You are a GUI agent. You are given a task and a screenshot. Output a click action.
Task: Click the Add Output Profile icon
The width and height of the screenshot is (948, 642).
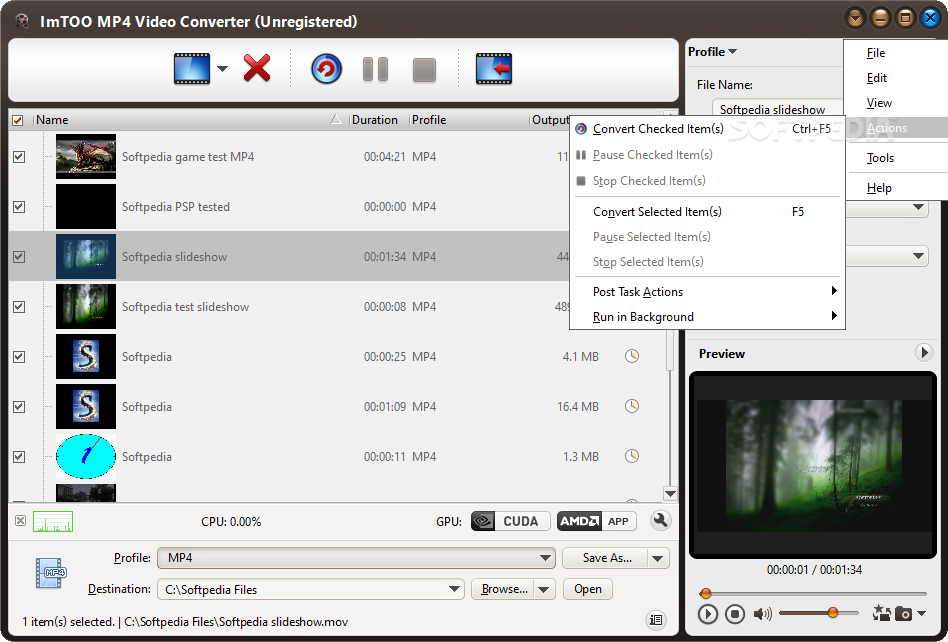pos(494,68)
